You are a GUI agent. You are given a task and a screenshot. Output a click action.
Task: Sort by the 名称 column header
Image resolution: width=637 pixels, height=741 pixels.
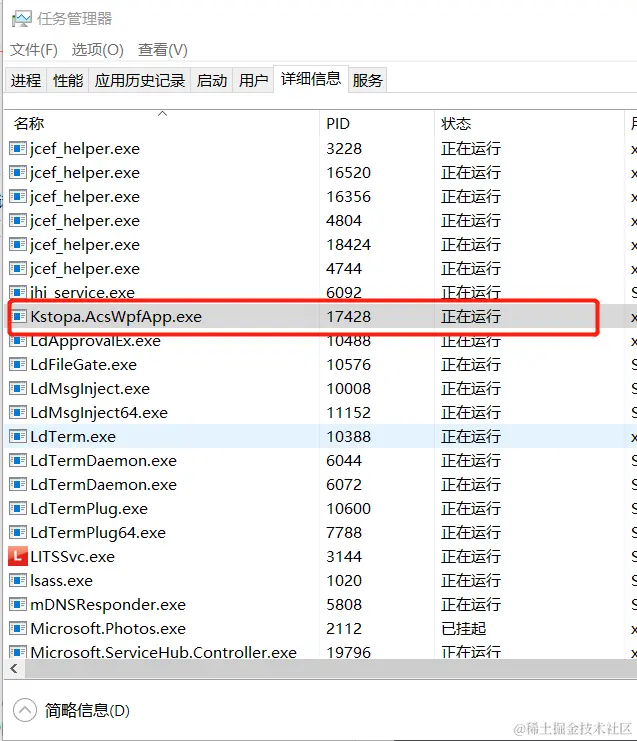162,123
